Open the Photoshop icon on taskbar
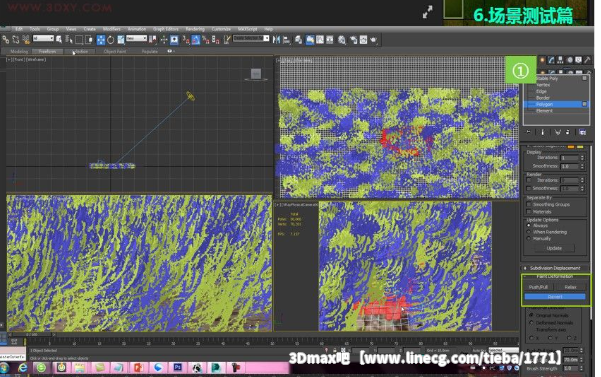The height and width of the screenshot is (377, 601). coord(177,367)
